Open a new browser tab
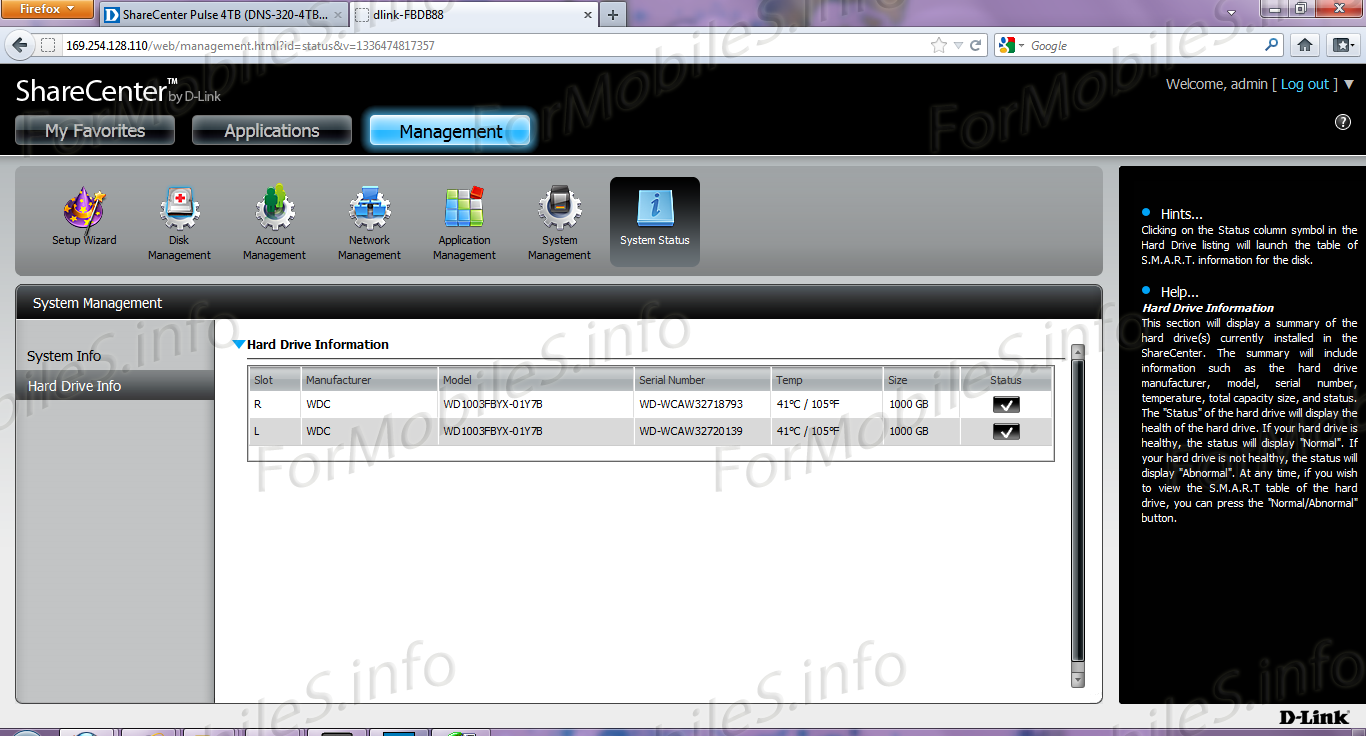Viewport: 1366px width, 736px height. coord(612,14)
